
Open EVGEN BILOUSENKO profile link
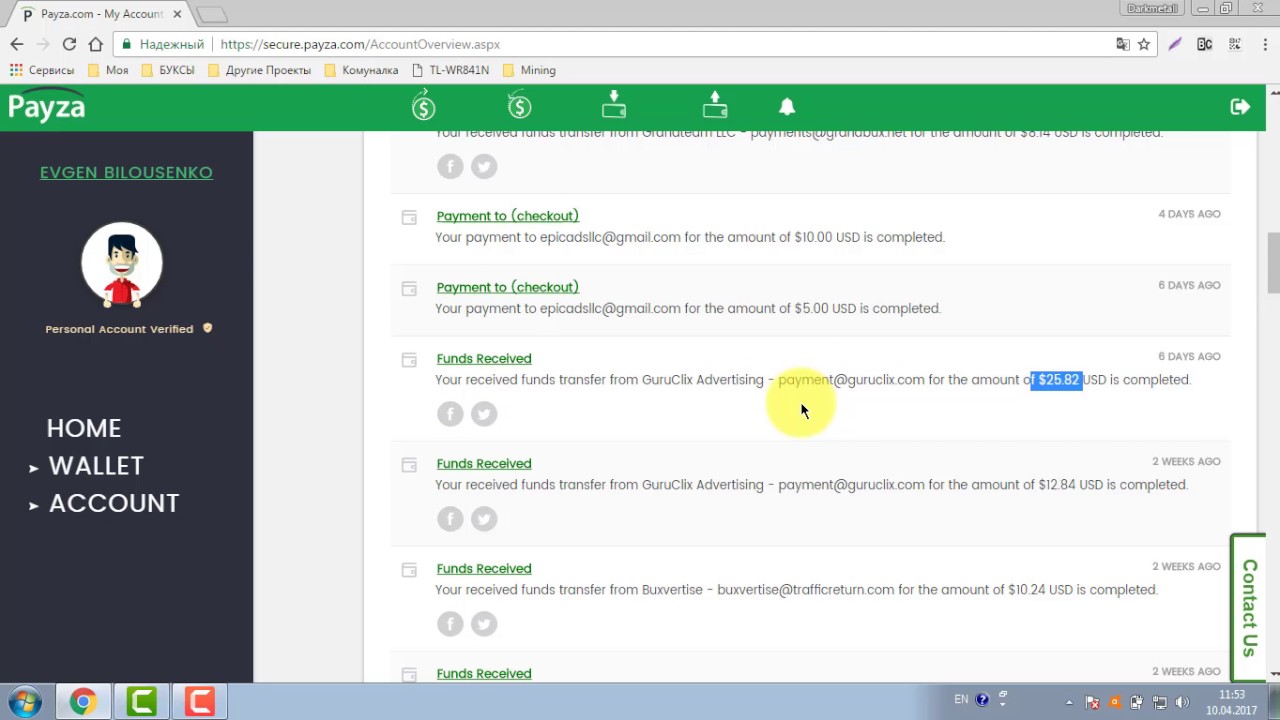point(126,172)
